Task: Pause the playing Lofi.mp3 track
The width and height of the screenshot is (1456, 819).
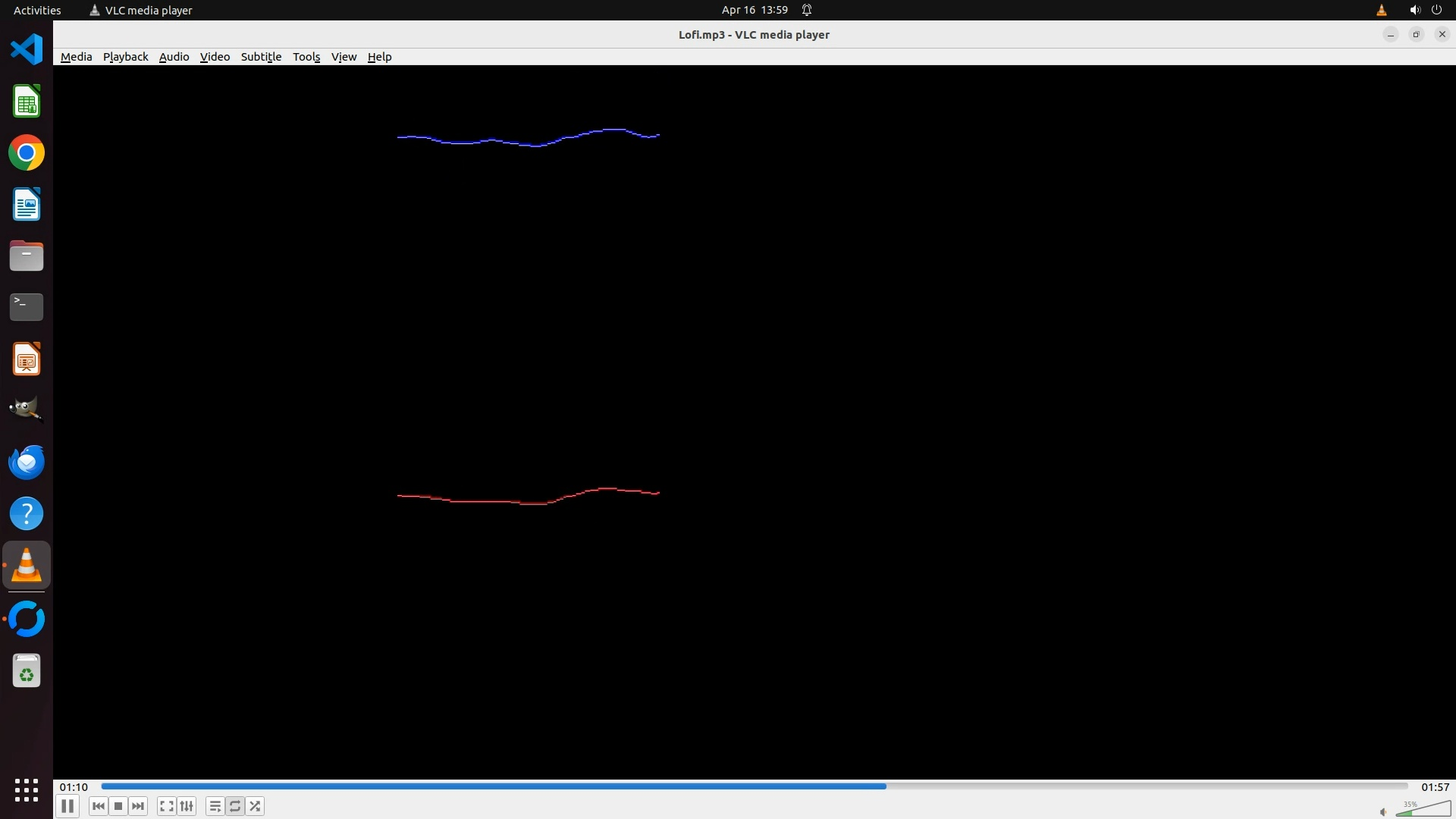Action: (67, 806)
